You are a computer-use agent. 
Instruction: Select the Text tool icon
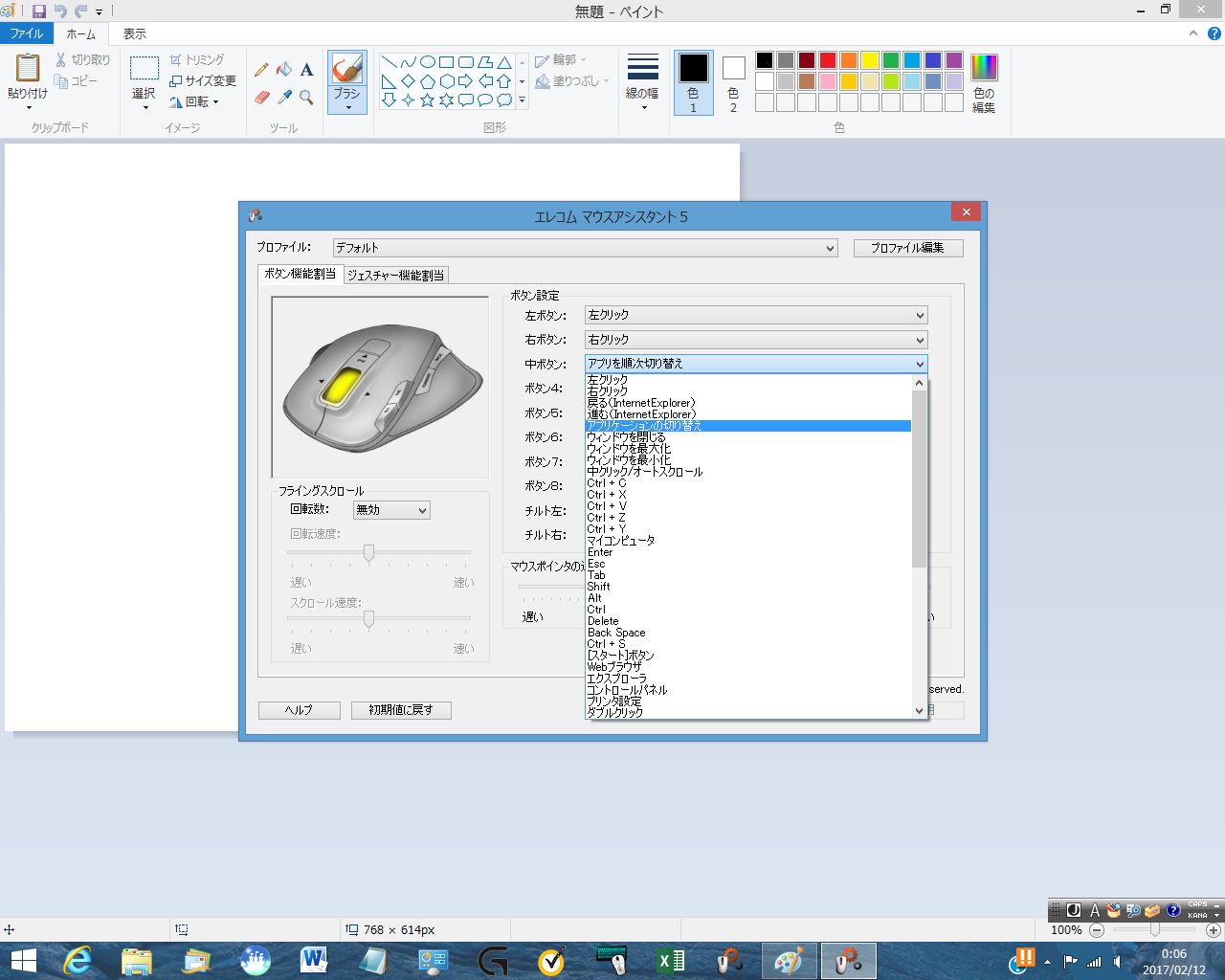click(x=306, y=69)
